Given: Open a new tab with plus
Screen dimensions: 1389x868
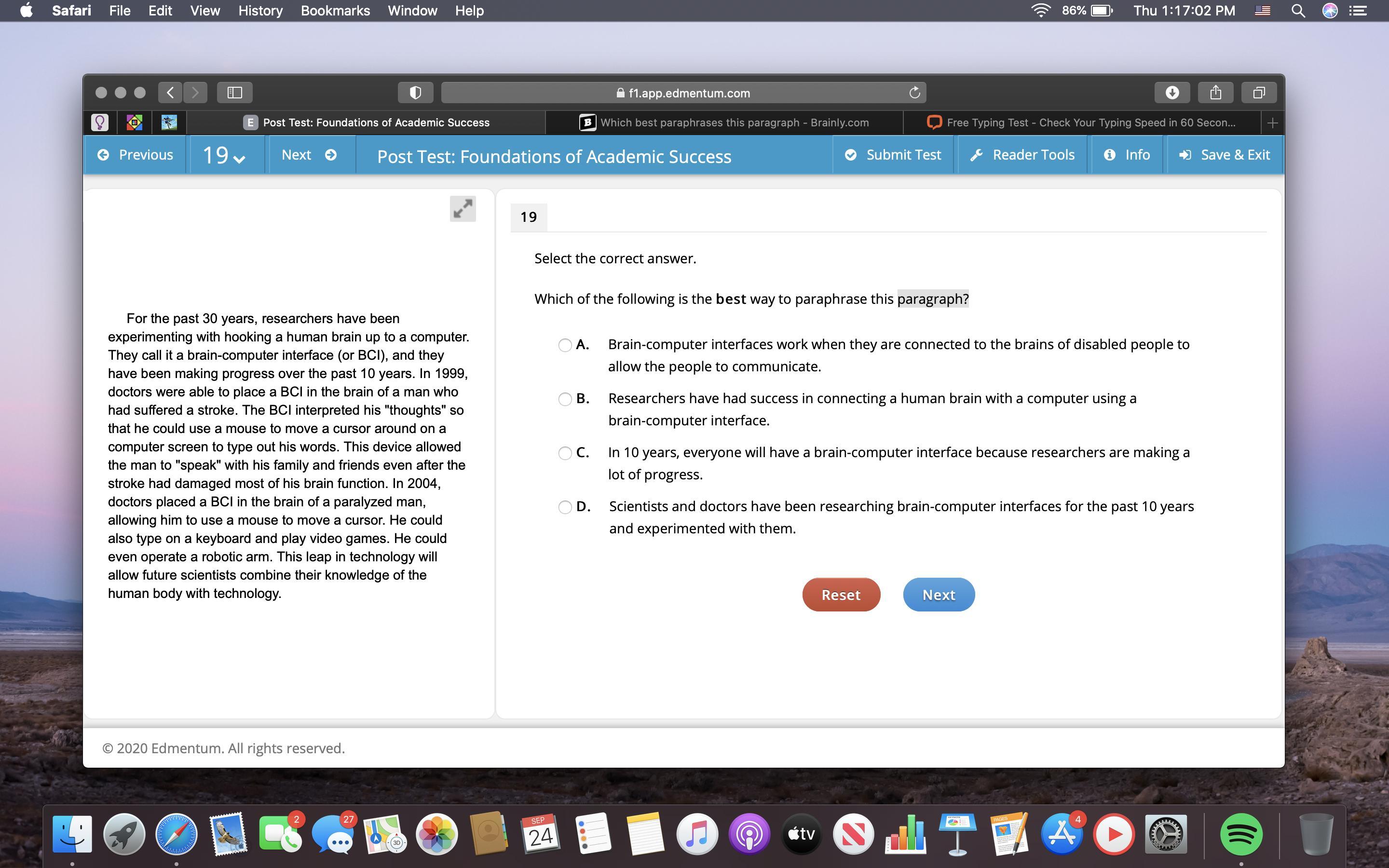Looking at the screenshot, I should [x=1272, y=123].
